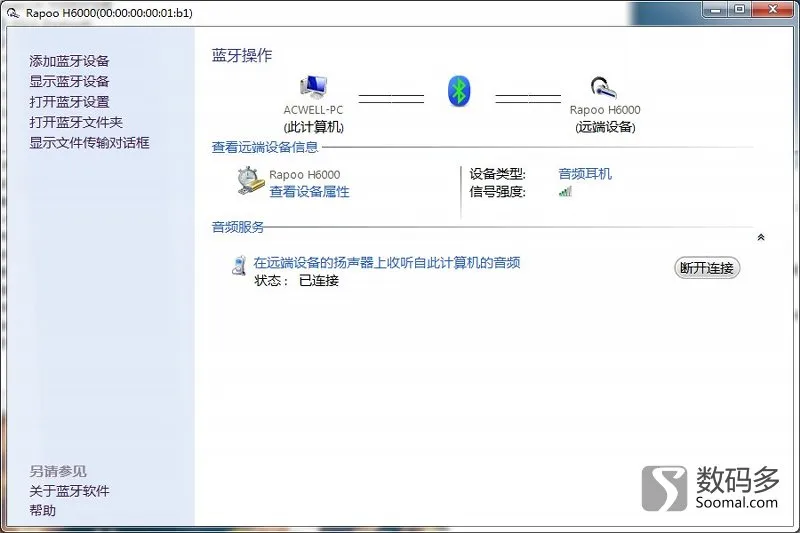This screenshot has width=800, height=533.
Task: Click the blue Bluetooth logo icon
Action: click(x=459, y=91)
